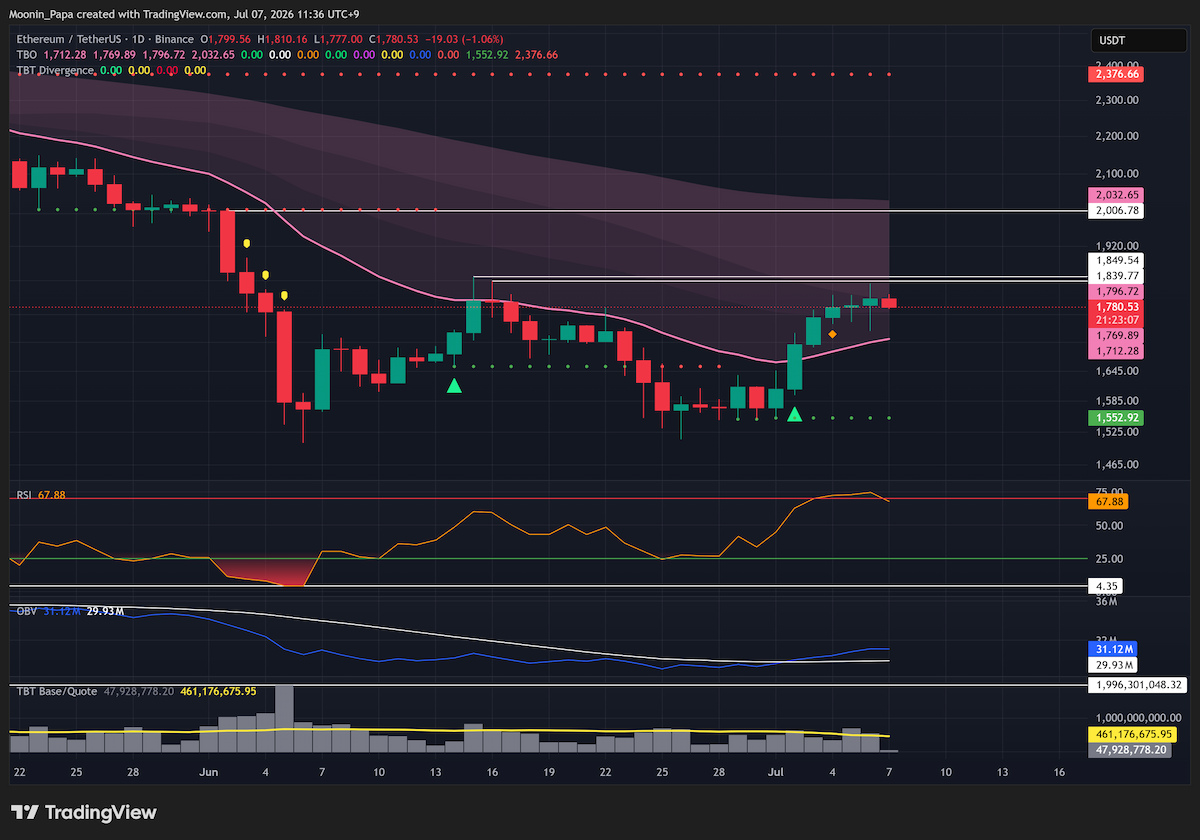Screen dimensions: 1200x840
Task: Select the Jun label on time axis
Action: tap(208, 772)
